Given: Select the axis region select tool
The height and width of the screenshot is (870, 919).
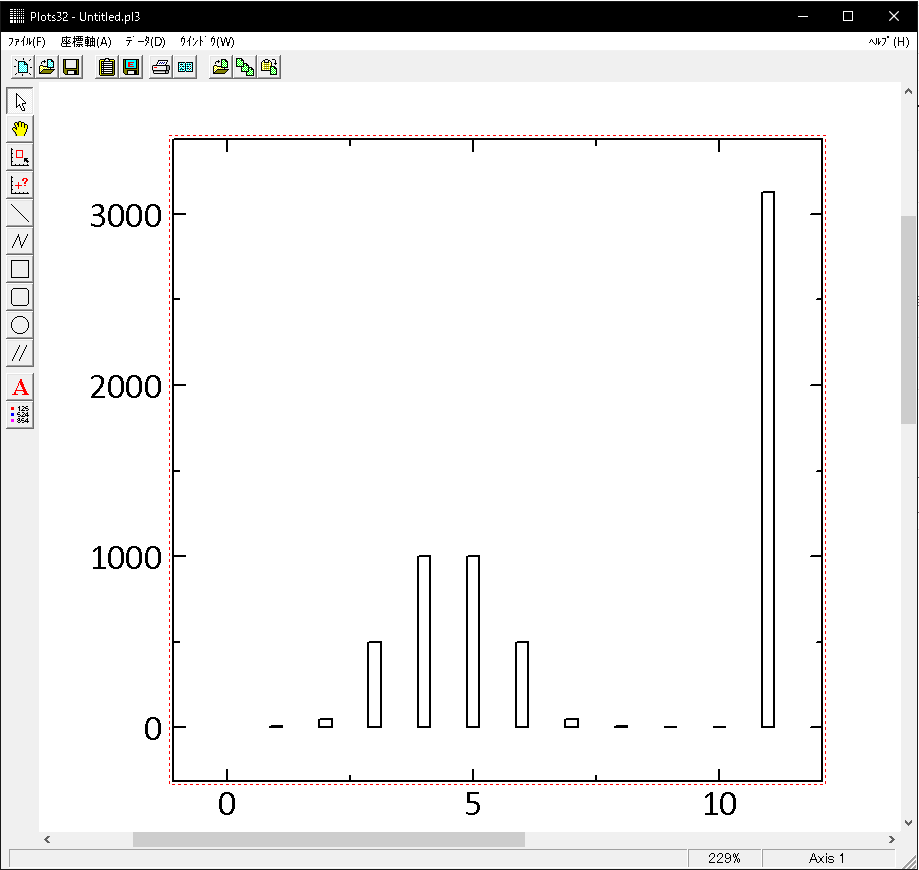Looking at the screenshot, I should [20, 157].
